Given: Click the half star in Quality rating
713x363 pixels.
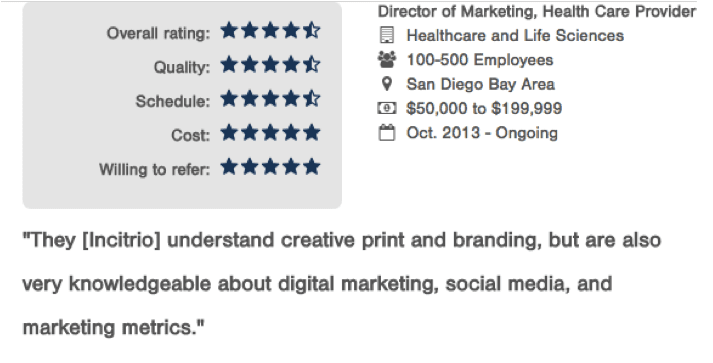Looking at the screenshot, I should pyautogui.click(x=311, y=65).
